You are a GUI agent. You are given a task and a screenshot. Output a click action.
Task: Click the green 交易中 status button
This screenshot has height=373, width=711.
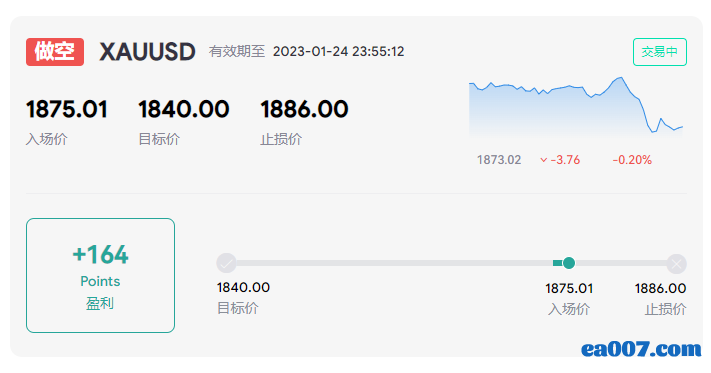click(x=660, y=52)
